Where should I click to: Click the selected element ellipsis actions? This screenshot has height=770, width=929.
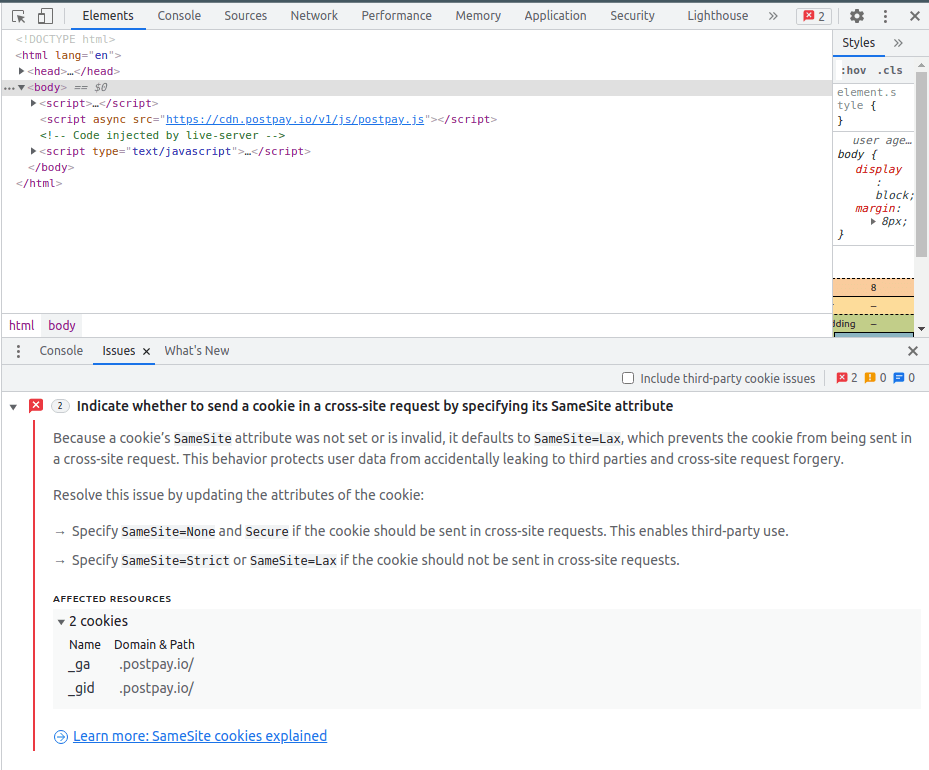(9, 88)
